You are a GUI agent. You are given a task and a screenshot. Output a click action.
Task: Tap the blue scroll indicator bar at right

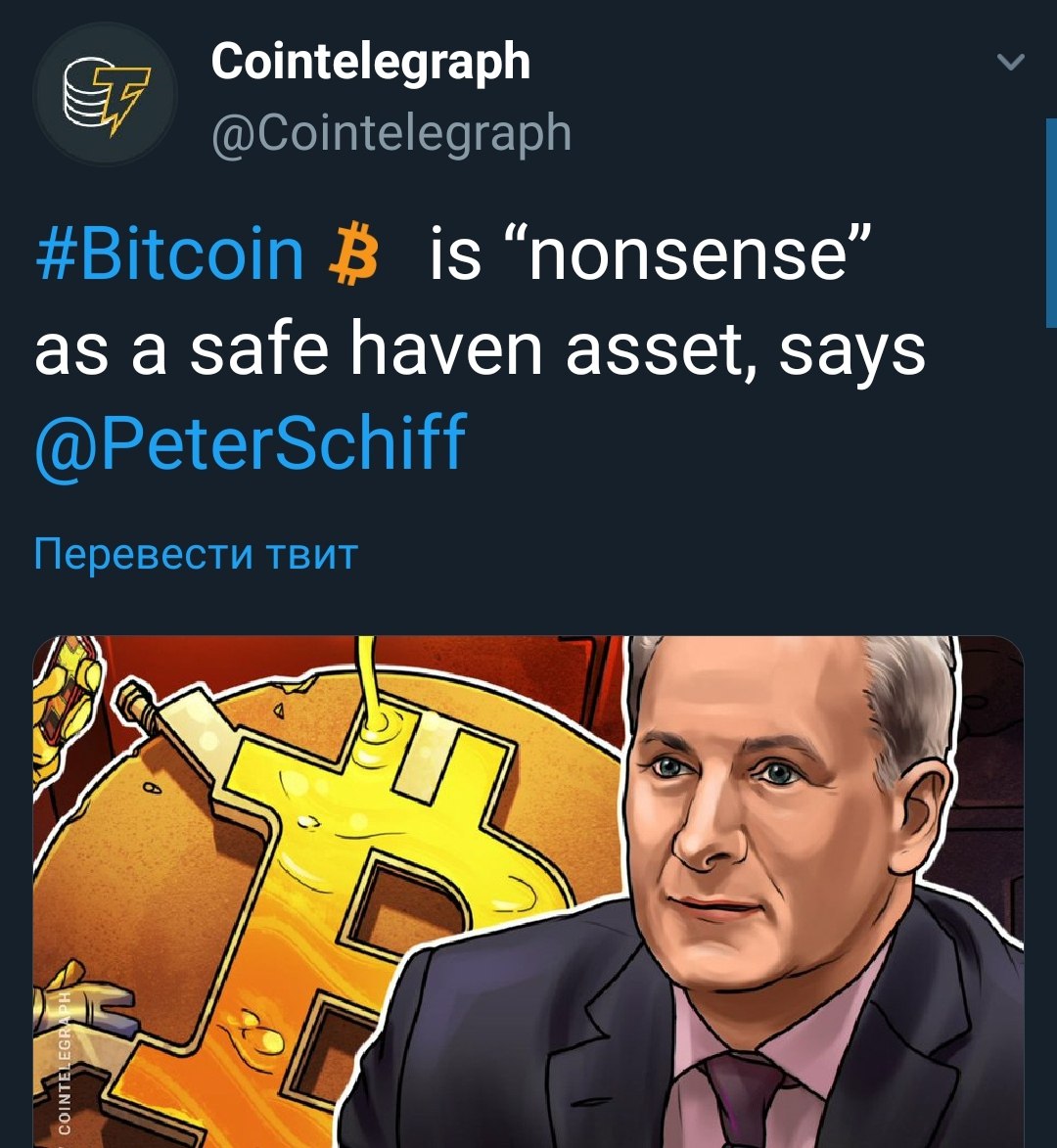pos(1051,222)
